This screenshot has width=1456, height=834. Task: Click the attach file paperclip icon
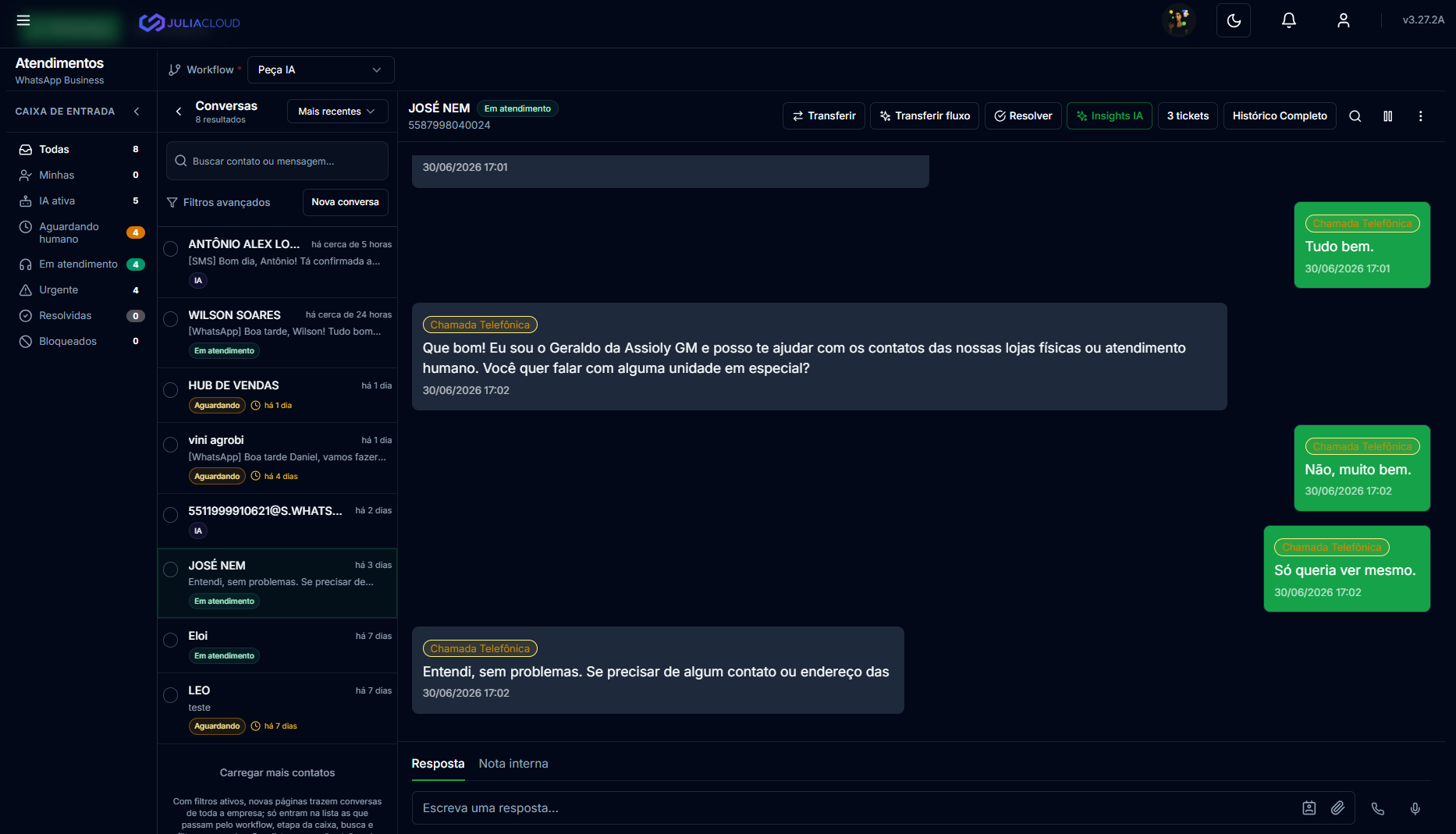[x=1338, y=808]
